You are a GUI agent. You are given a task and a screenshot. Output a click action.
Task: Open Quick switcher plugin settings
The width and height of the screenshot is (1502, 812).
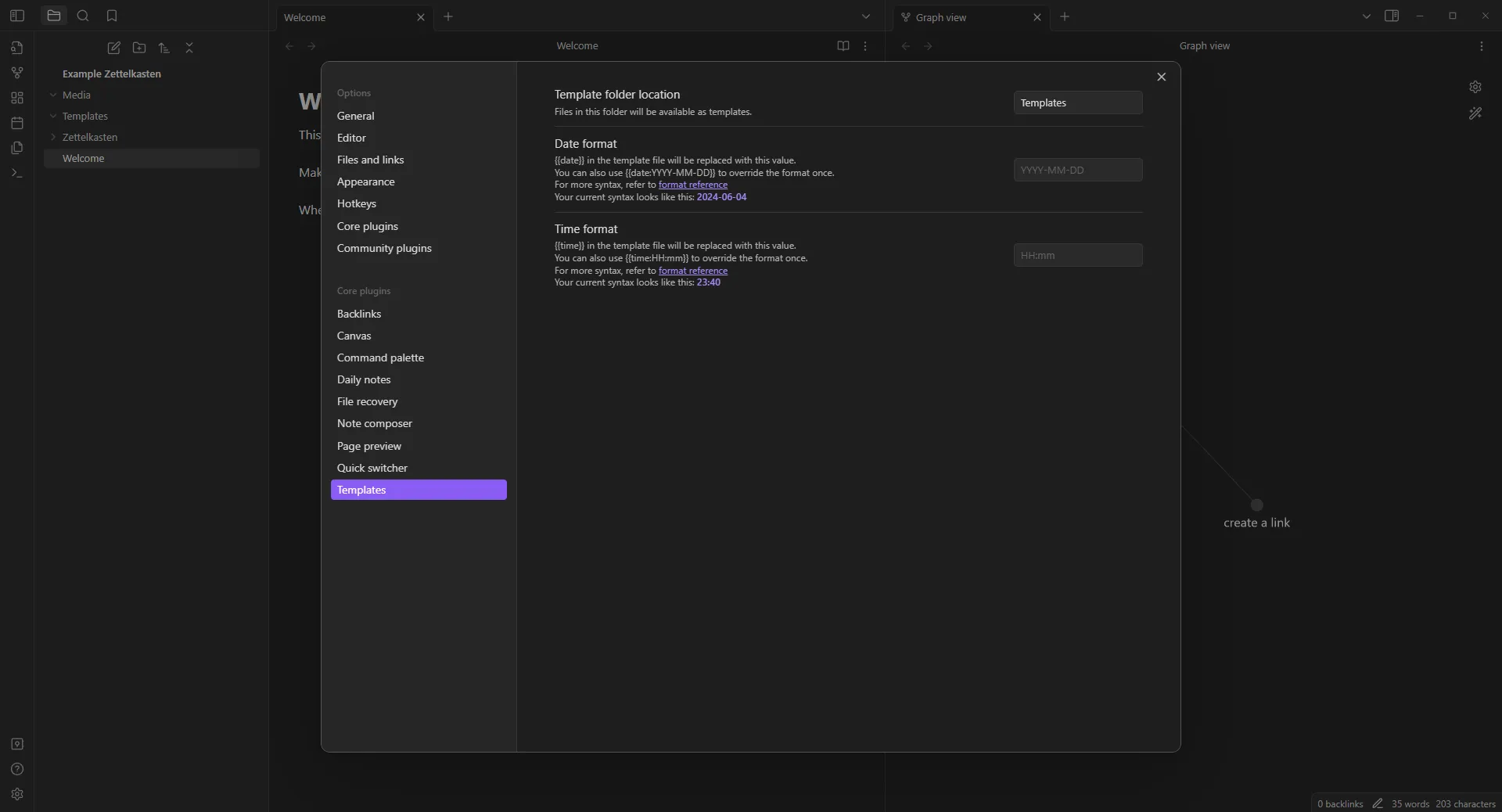(x=419, y=468)
